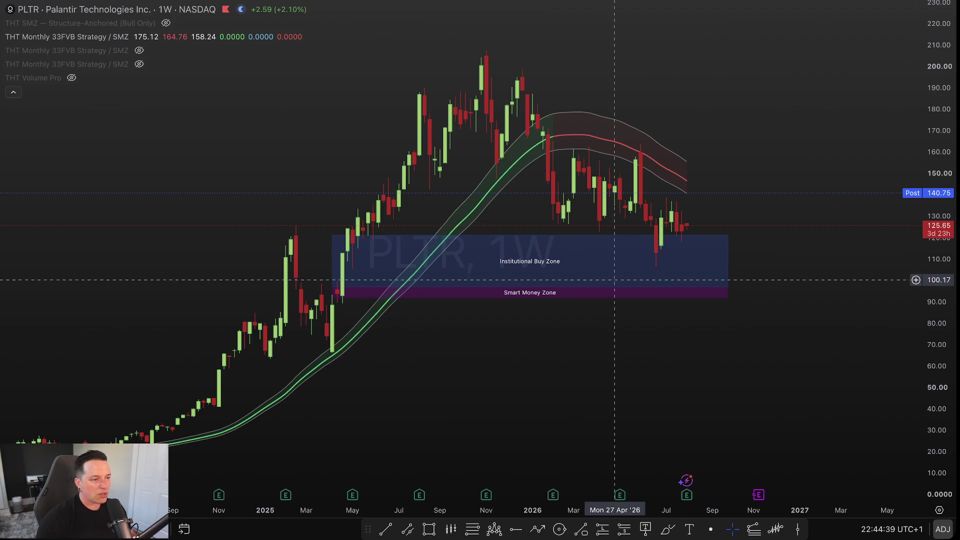Select the Rectangle drawing tool
This screenshot has height=540, width=960.
coord(429,529)
